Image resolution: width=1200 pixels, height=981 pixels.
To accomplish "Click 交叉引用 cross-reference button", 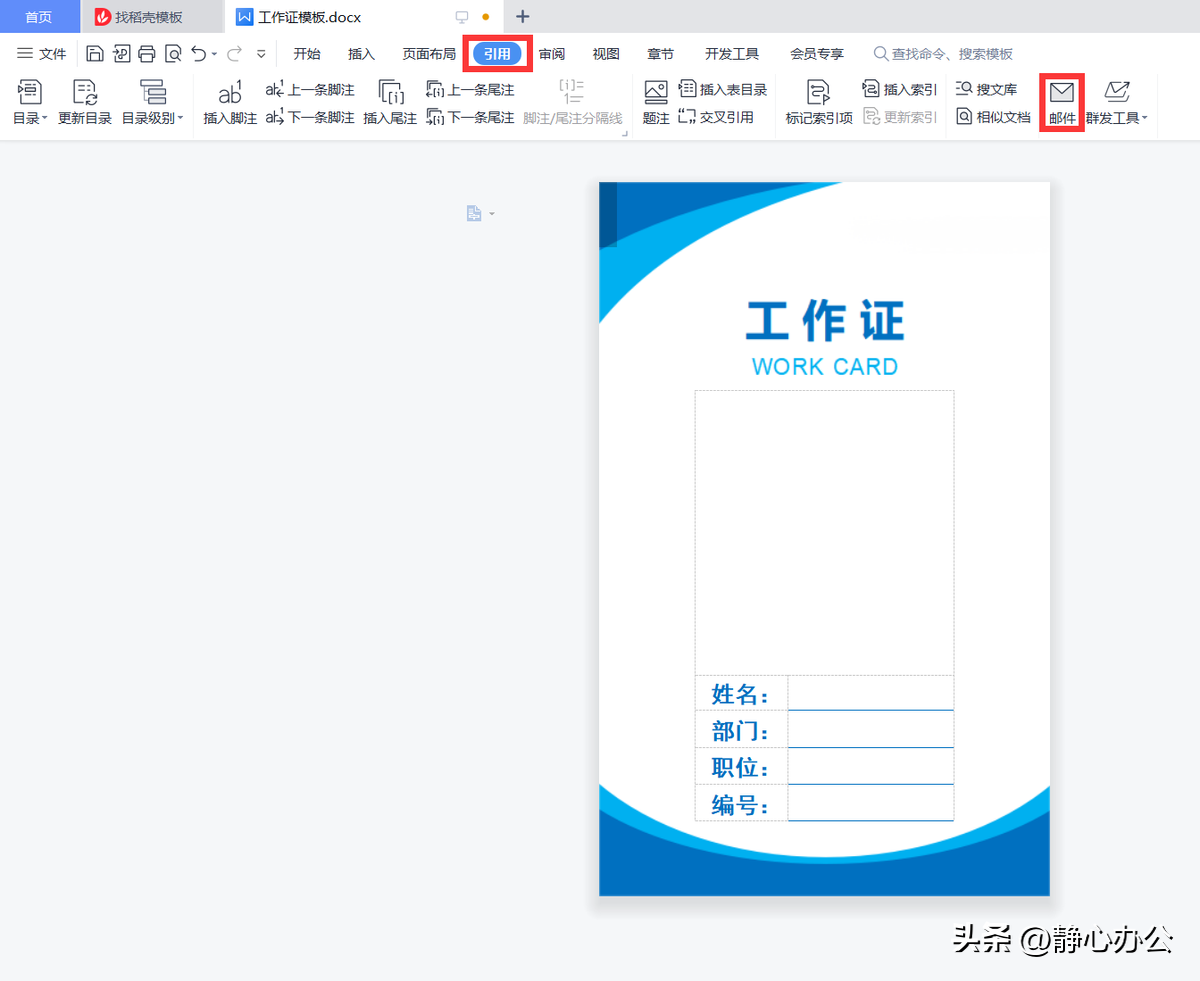I will pos(716,117).
